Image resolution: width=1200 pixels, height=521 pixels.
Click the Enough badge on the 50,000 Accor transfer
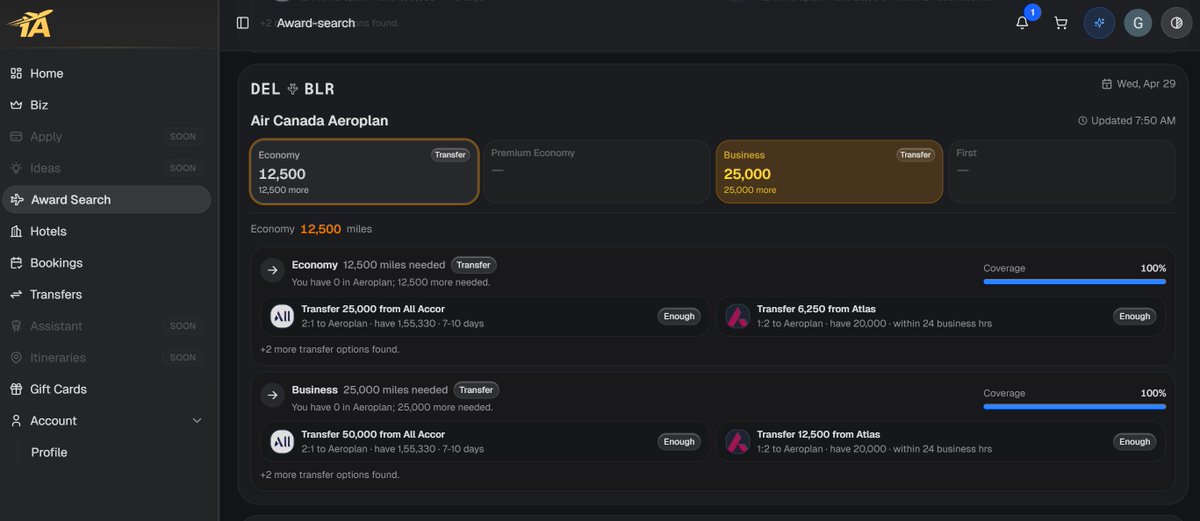679,441
